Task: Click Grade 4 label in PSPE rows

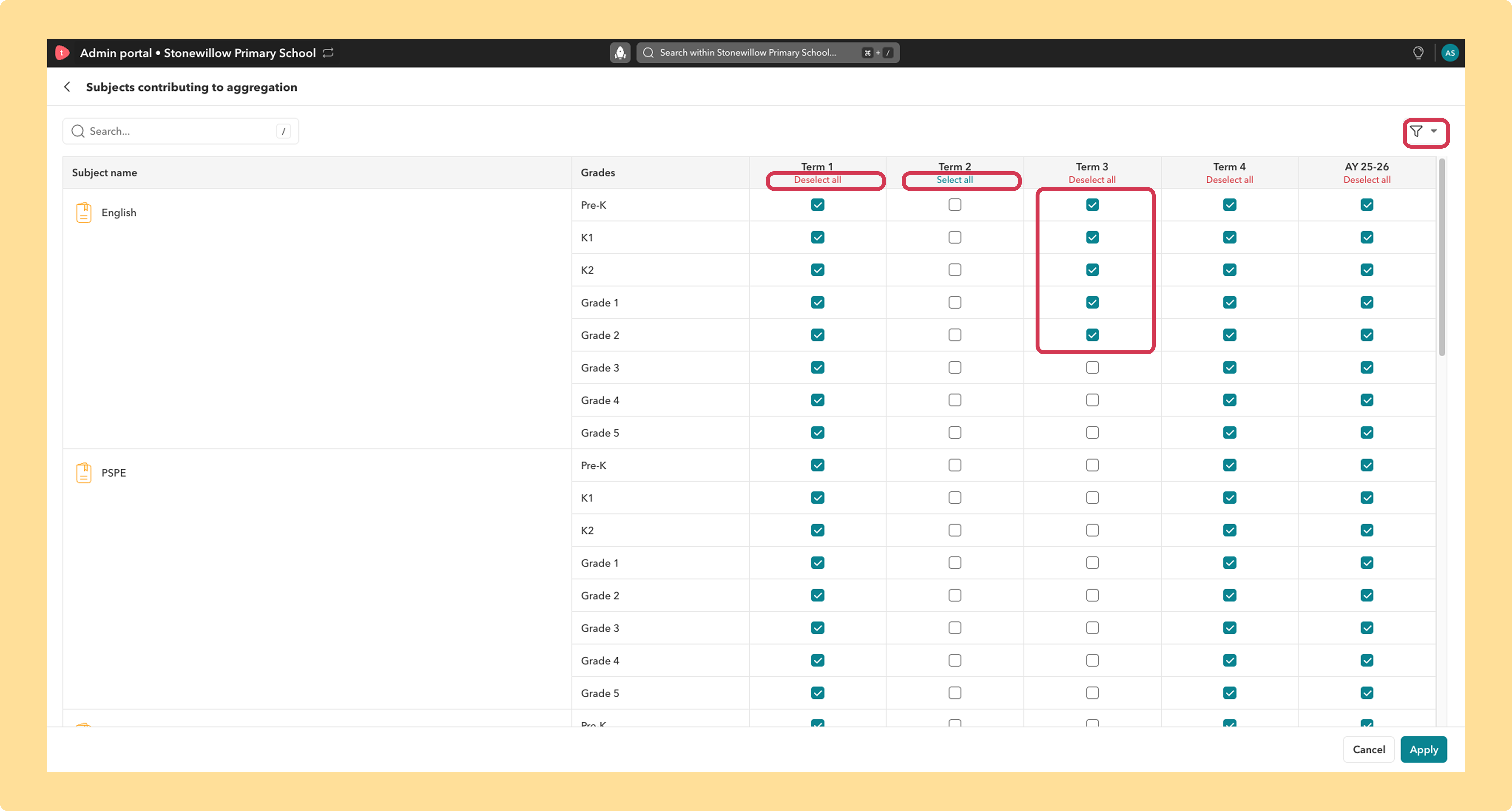Action: [x=600, y=661]
